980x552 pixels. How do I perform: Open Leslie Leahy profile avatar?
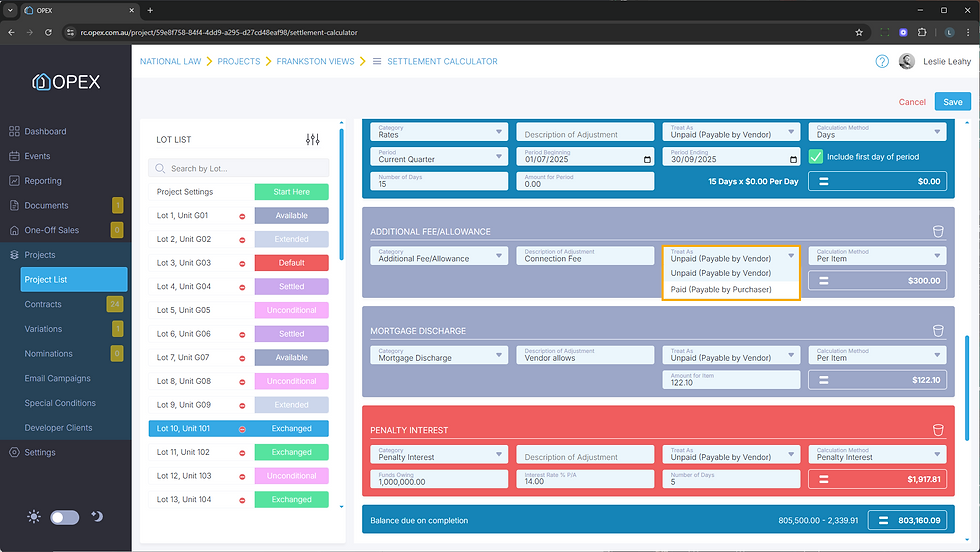(907, 61)
